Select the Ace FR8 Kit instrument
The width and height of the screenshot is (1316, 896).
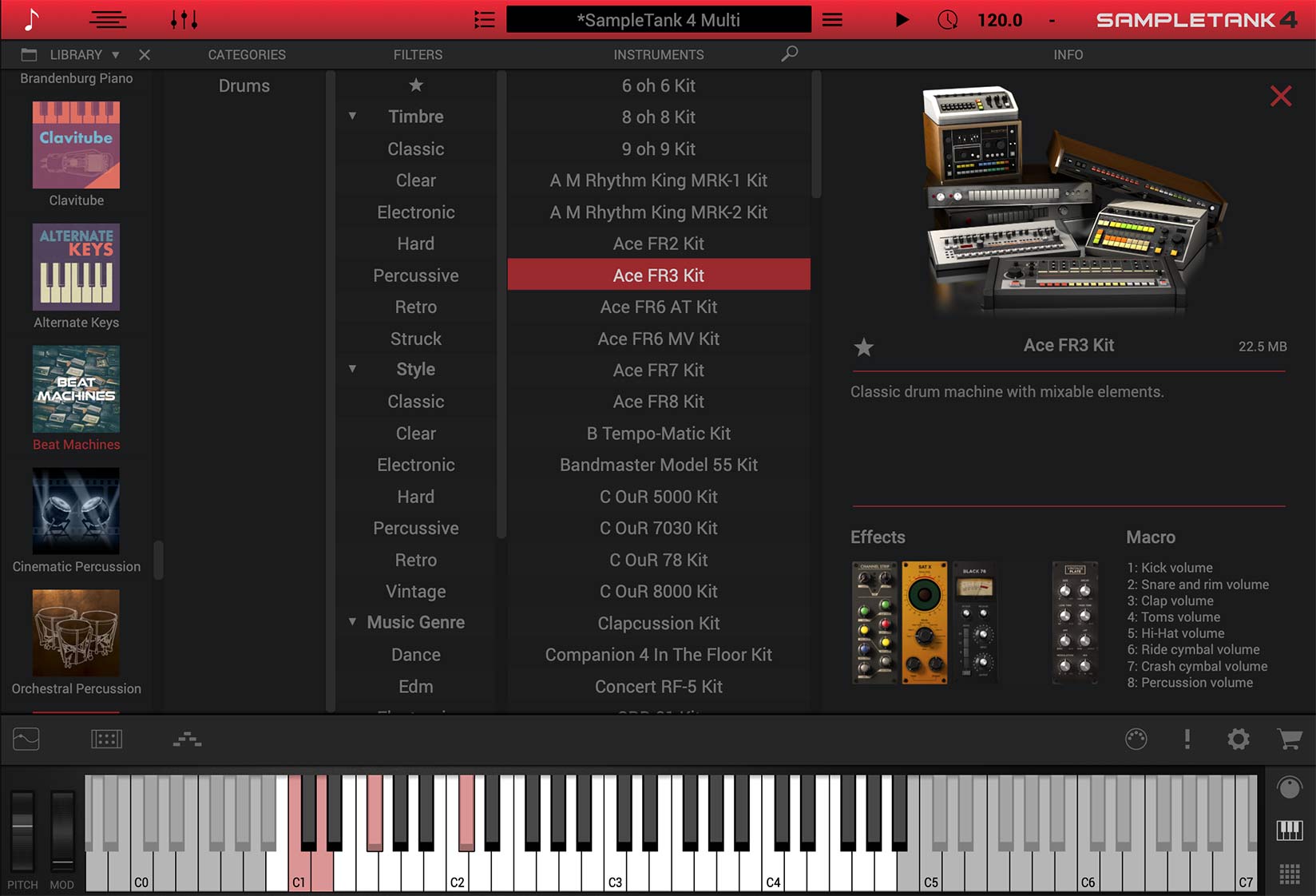(658, 401)
